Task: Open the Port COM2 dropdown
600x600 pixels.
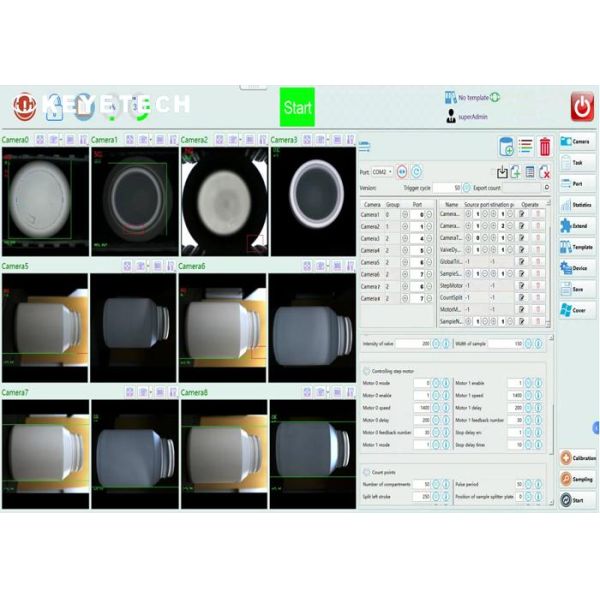Action: coord(384,171)
